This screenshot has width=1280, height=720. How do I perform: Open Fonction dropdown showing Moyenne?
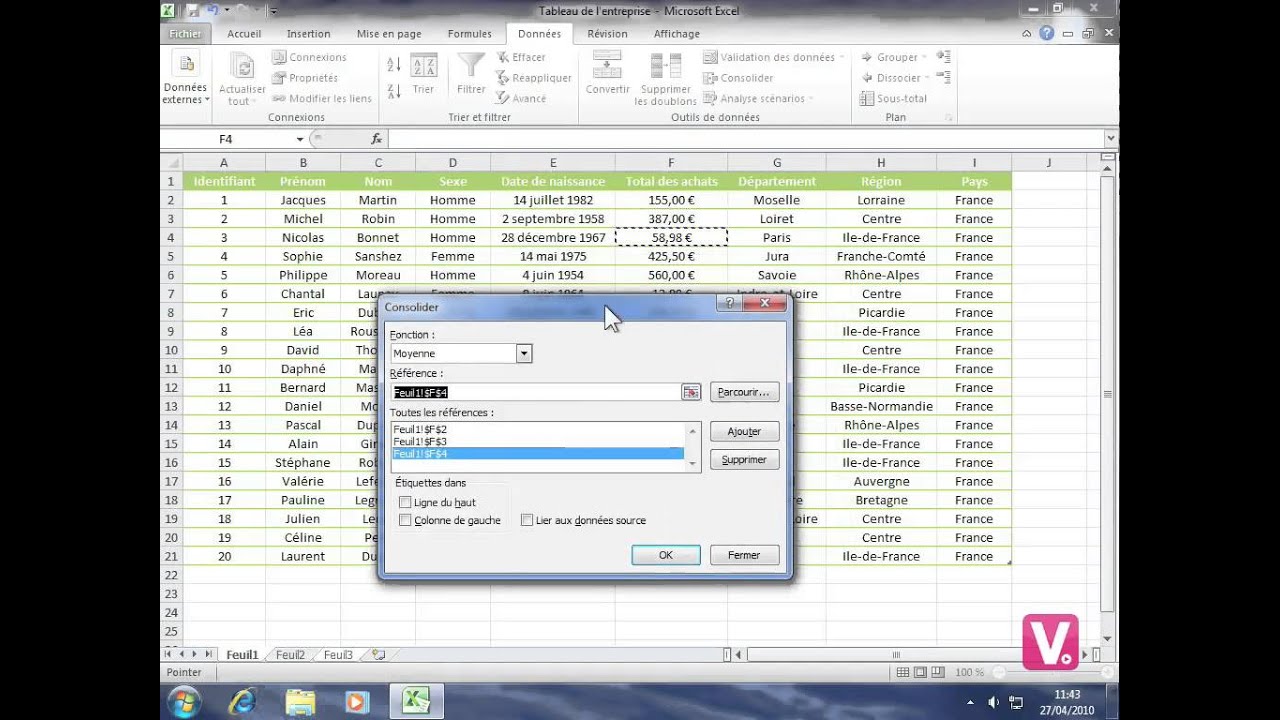[523, 353]
